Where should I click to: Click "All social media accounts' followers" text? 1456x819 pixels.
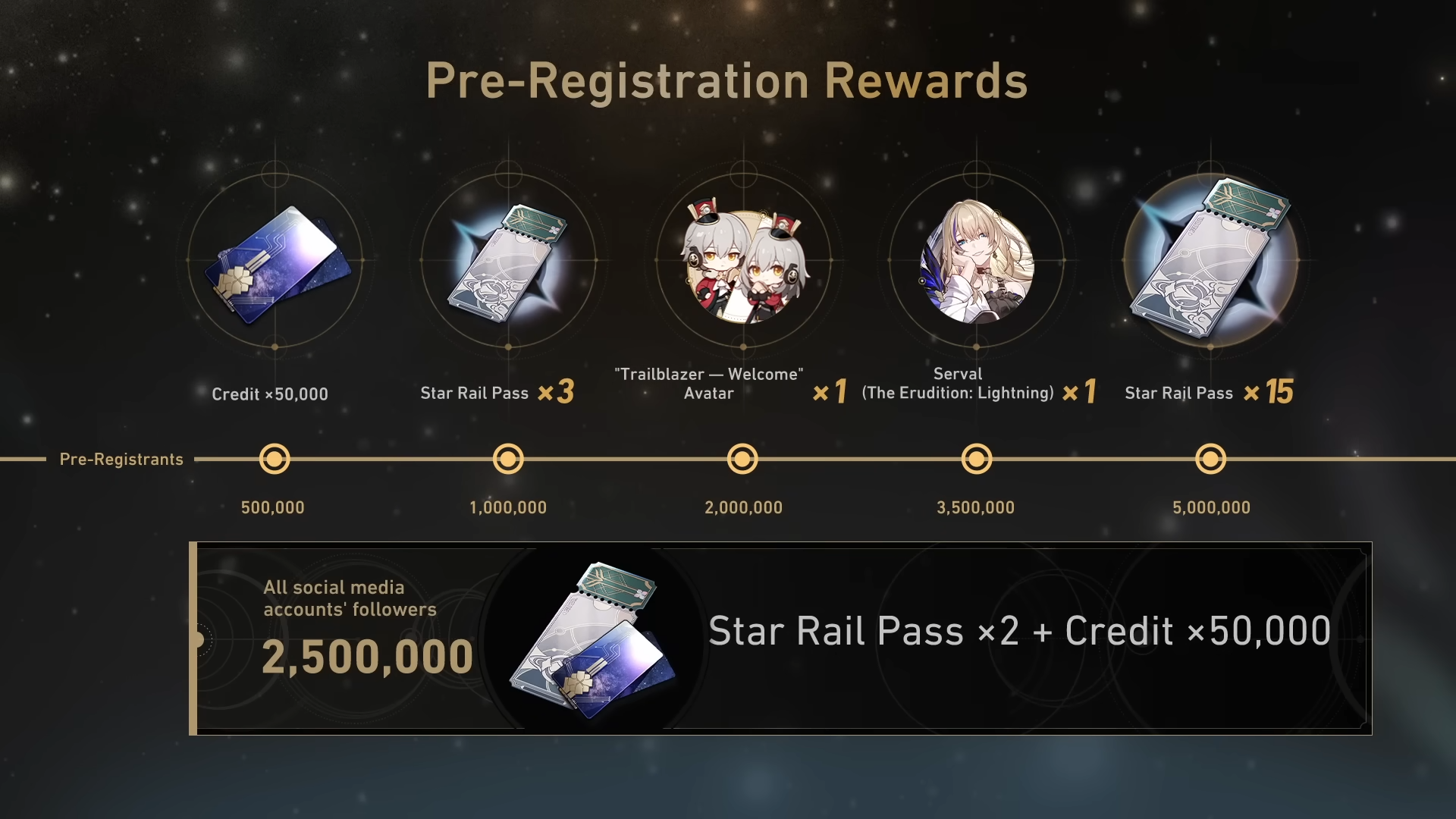point(350,598)
